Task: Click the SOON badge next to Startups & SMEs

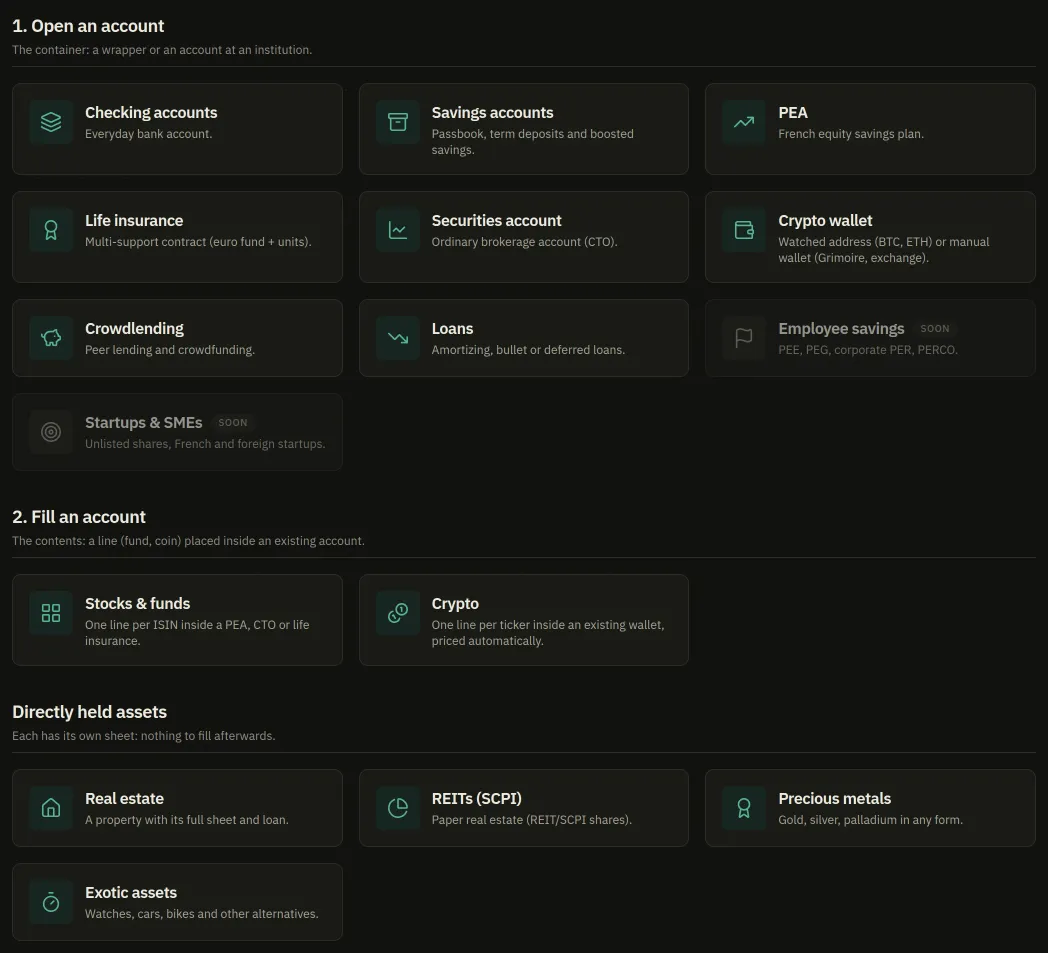Action: click(233, 423)
